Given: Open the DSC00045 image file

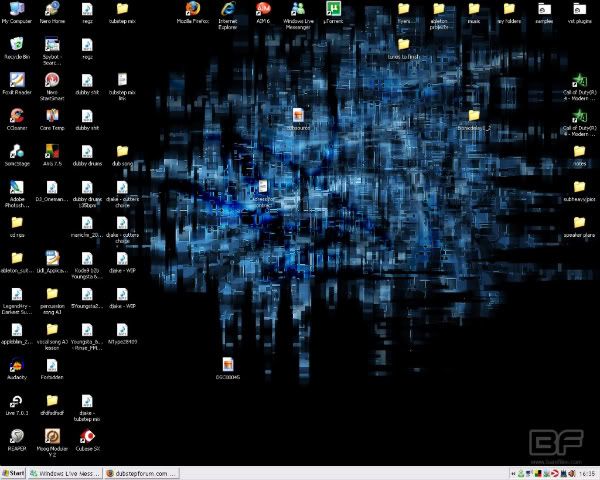Looking at the screenshot, I should (x=228, y=369).
